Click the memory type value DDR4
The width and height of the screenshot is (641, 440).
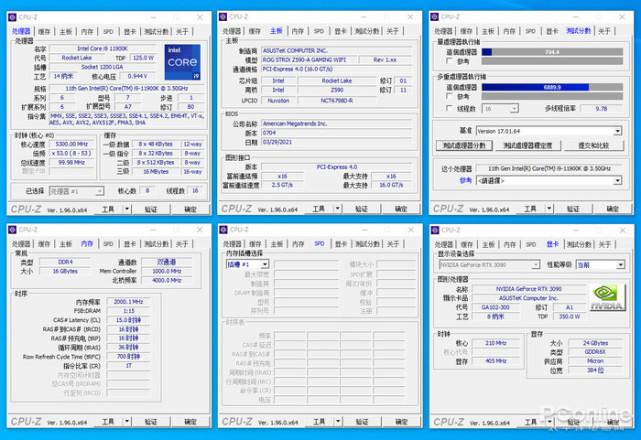pyautogui.click(x=65, y=262)
